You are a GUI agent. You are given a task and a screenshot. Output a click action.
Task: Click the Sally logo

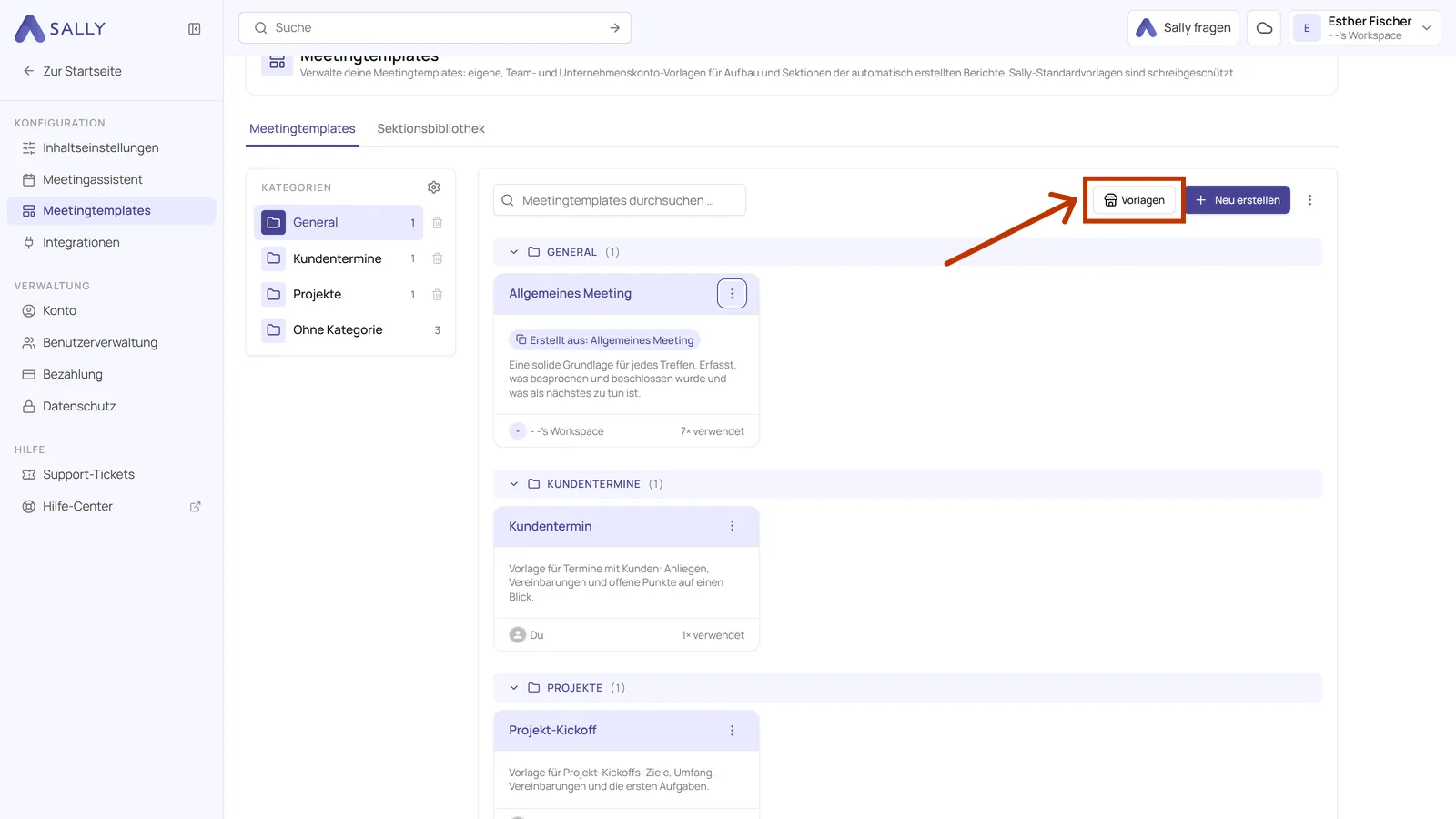(x=60, y=28)
